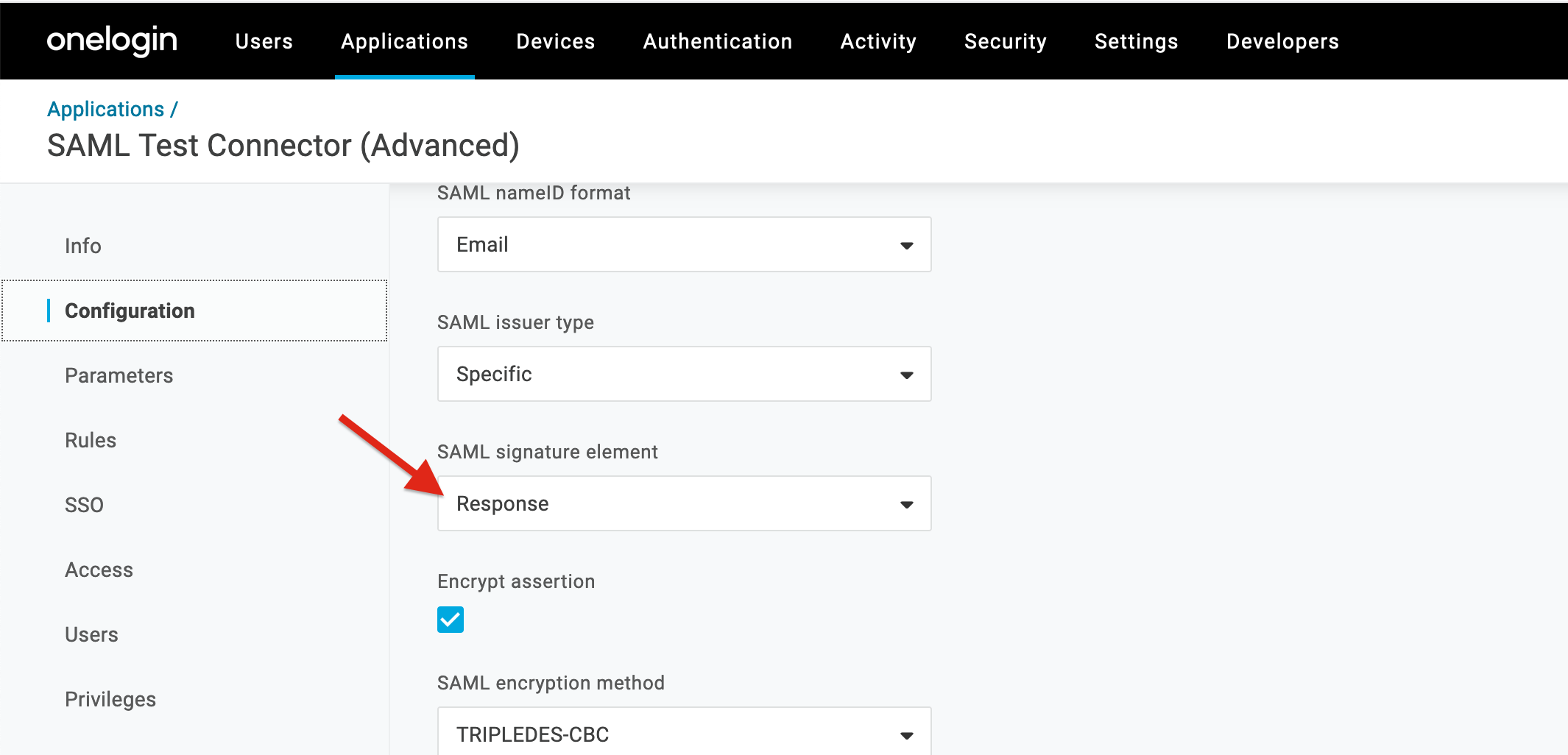Open SAML encryption method dropdown showing TRIPLEDES-CBC
This screenshot has height=755, width=1568.
click(x=685, y=731)
